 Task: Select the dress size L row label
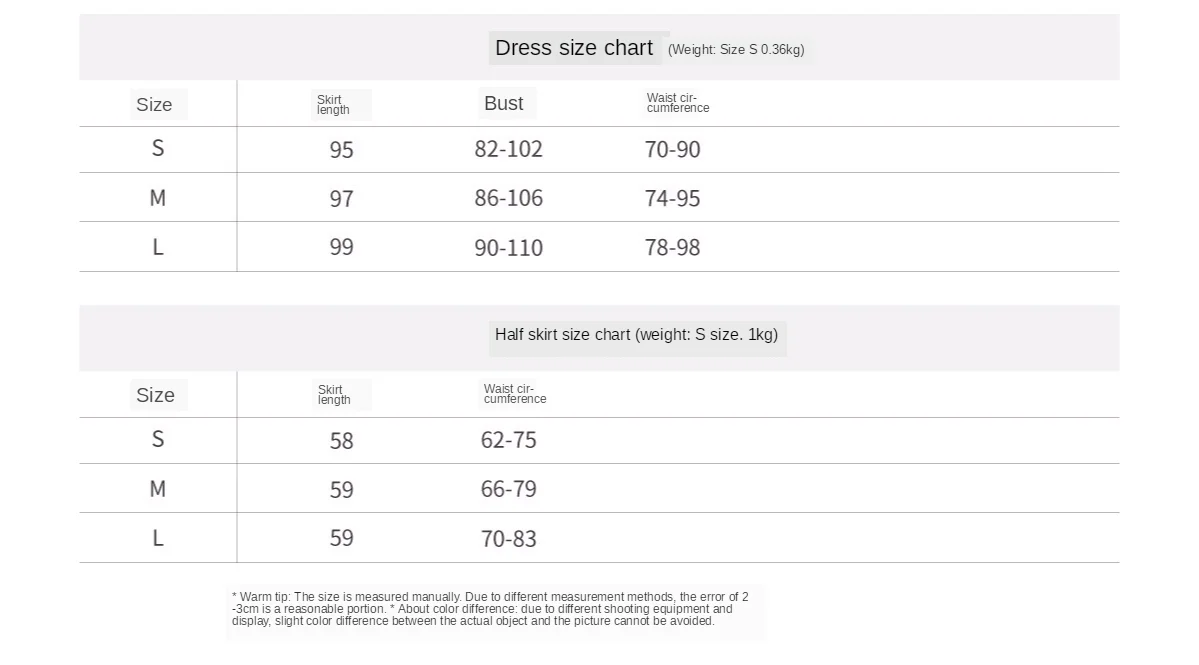[158, 247]
